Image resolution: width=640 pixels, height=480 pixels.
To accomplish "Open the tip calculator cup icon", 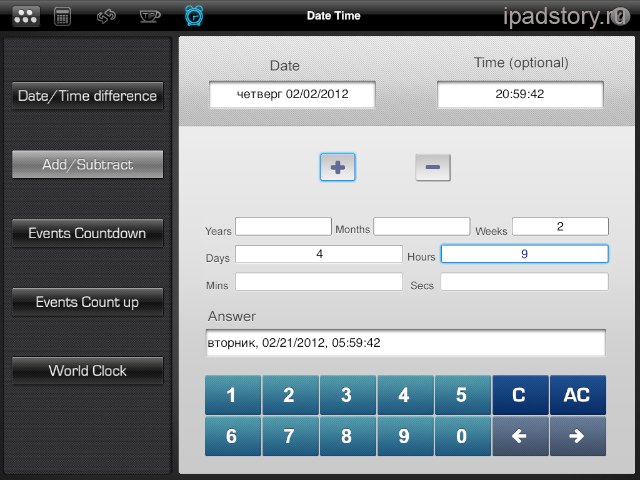I will point(150,16).
